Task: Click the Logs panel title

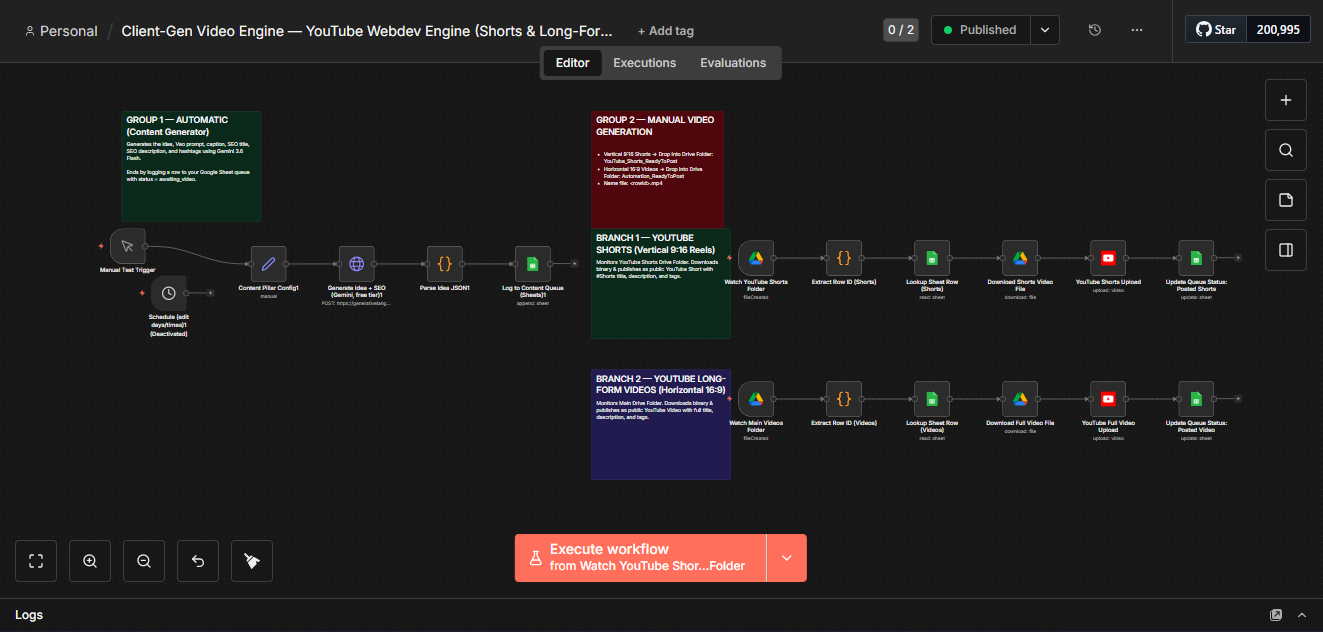Action: coord(29,615)
